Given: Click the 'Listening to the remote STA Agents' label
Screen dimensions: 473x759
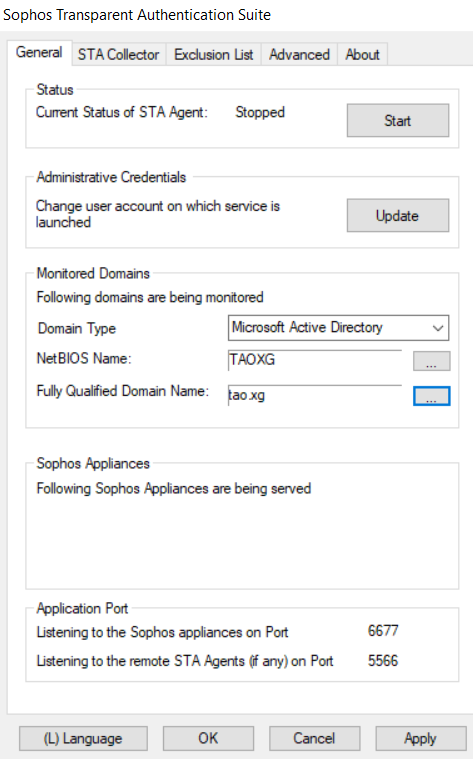Looking at the screenshot, I should [185, 661].
